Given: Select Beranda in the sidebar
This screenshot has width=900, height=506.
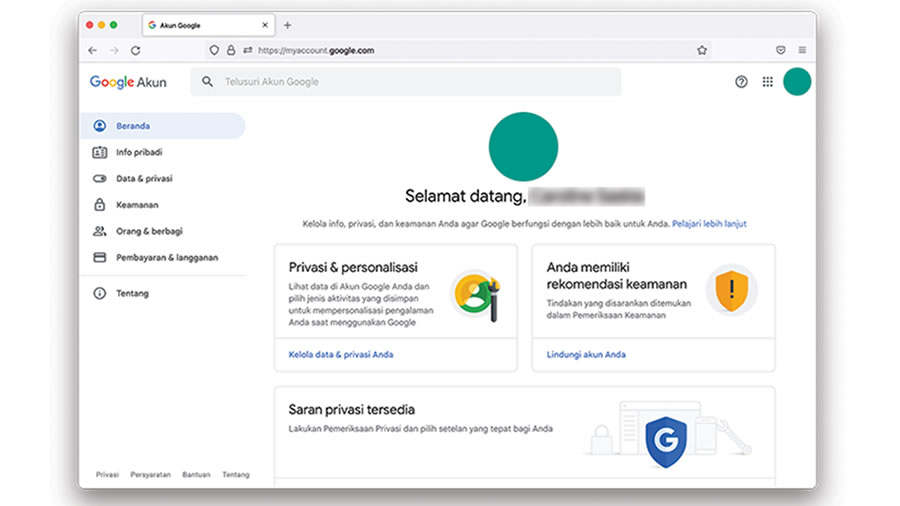Looking at the screenshot, I should [x=132, y=126].
